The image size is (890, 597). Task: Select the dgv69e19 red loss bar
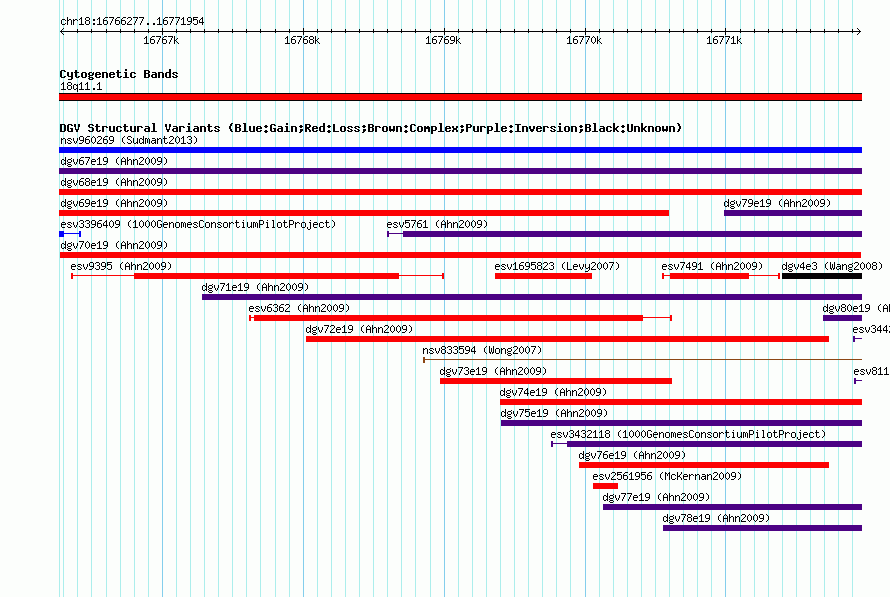pos(364,213)
